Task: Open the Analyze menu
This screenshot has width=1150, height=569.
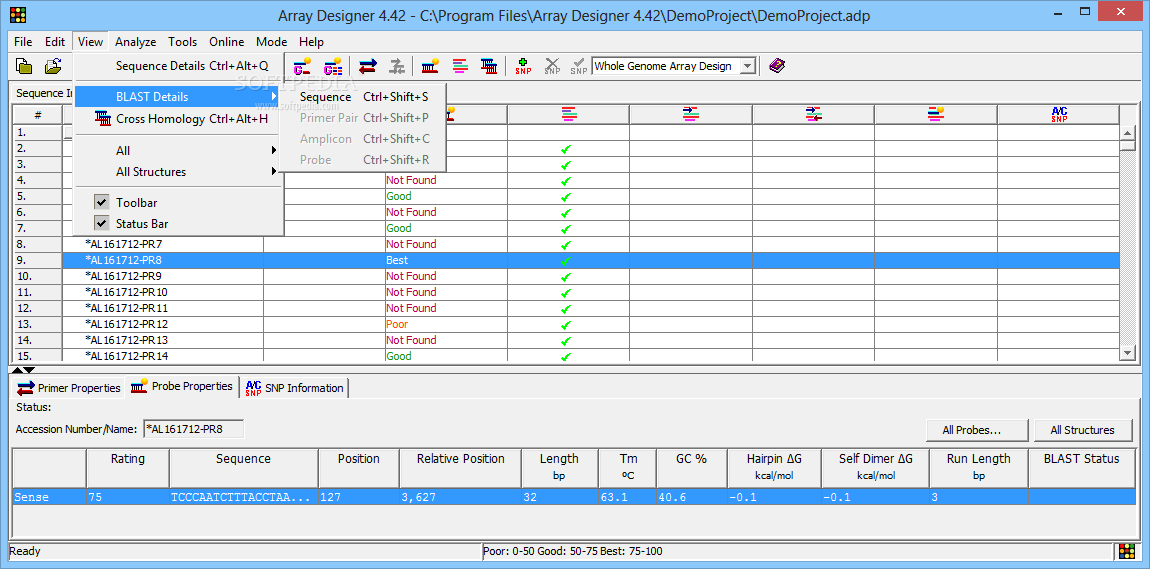Action: (x=136, y=42)
